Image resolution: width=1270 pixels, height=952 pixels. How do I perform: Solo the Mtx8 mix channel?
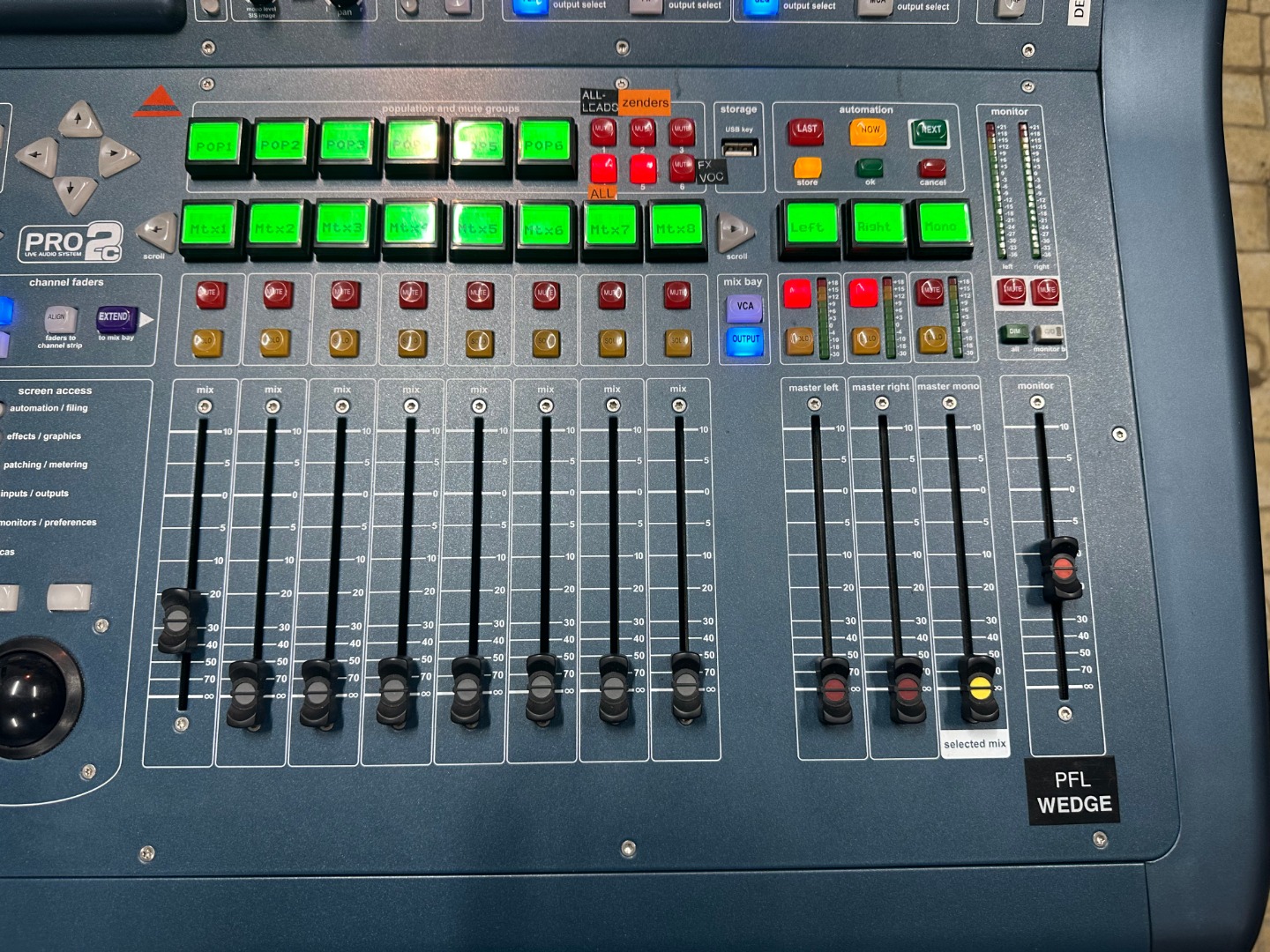point(677,341)
